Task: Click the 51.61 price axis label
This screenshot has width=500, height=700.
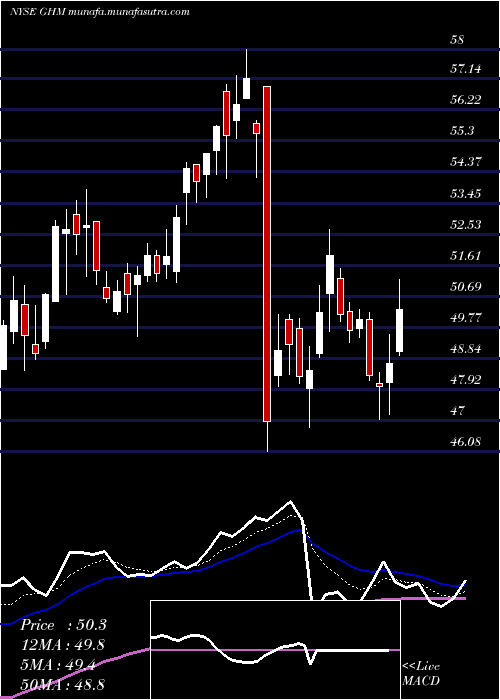Action: coord(466,255)
